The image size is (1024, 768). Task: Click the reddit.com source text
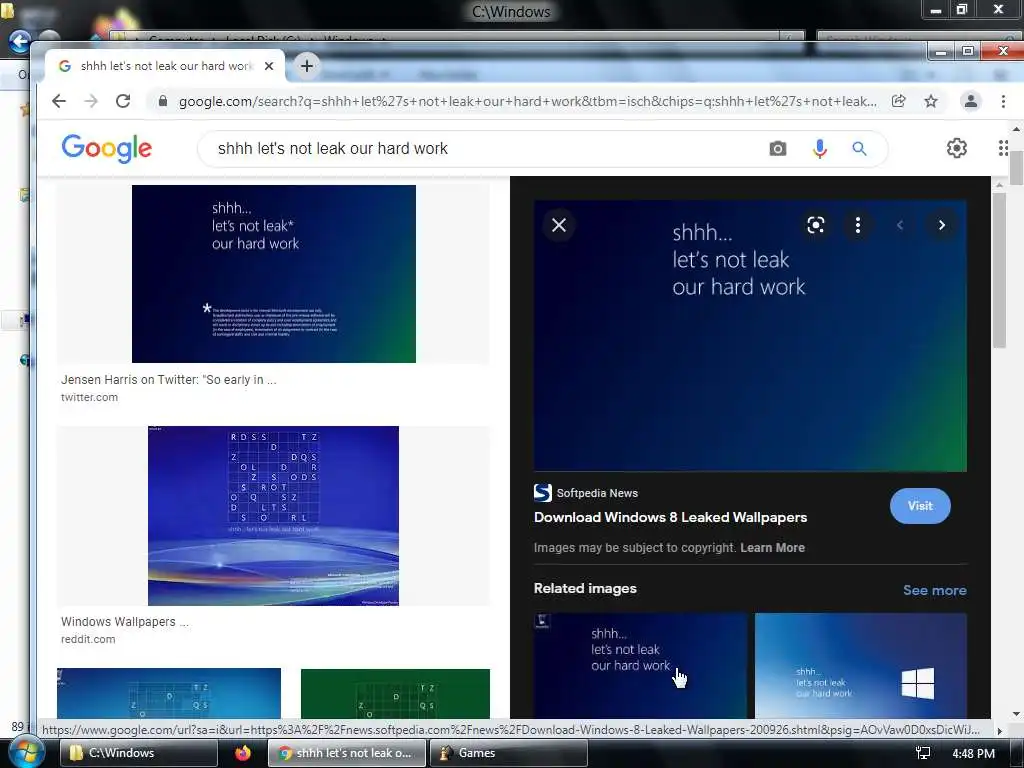88,639
